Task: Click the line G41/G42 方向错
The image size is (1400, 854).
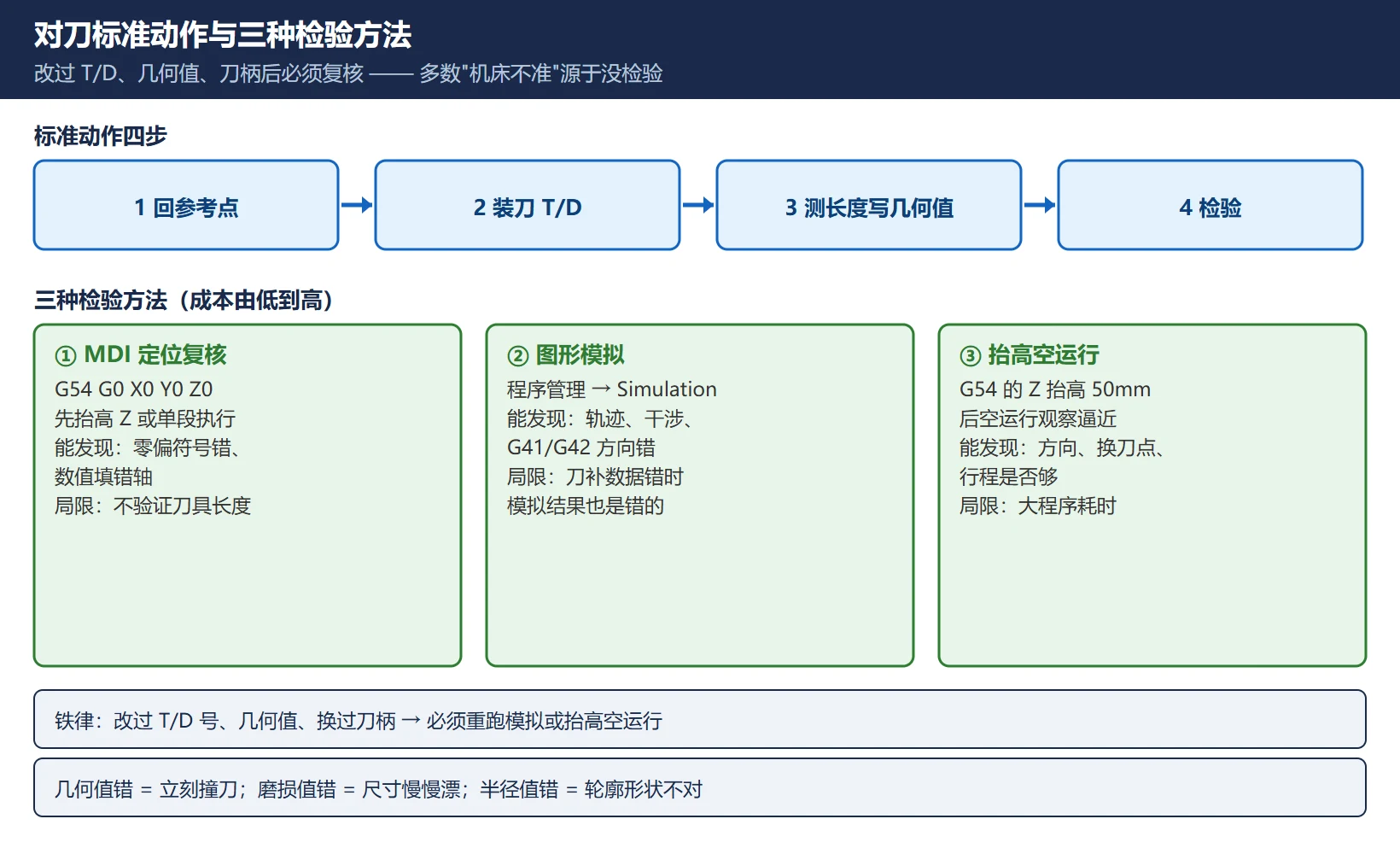Action: [x=581, y=447]
